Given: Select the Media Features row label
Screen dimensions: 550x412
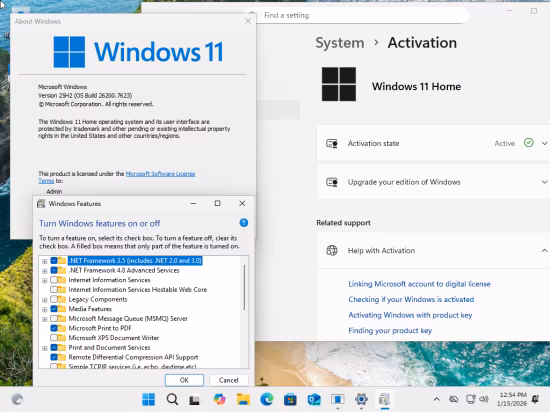Looking at the screenshot, I should click(x=90, y=309).
